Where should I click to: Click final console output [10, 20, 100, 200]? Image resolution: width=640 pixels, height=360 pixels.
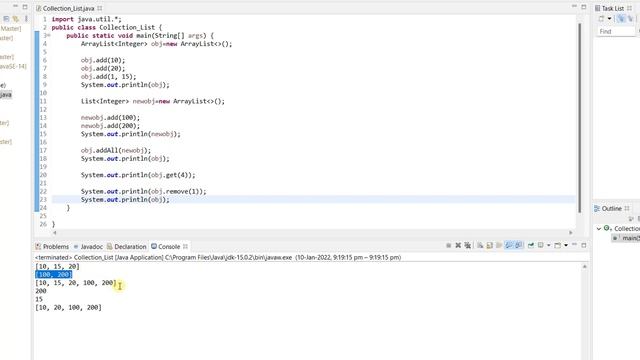click(68, 307)
